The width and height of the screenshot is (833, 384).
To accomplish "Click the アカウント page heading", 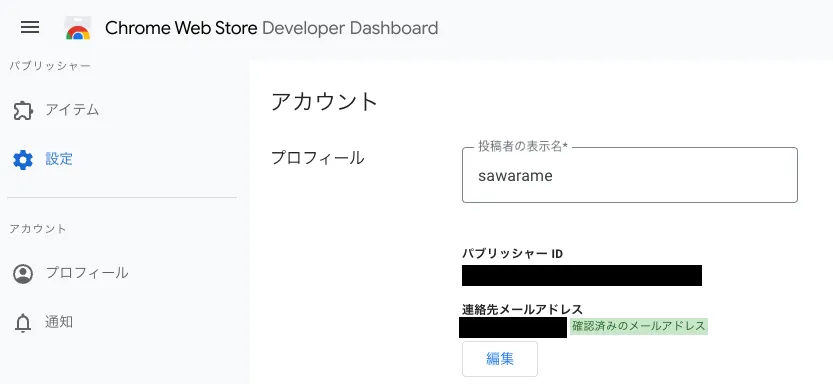I will pos(324,101).
